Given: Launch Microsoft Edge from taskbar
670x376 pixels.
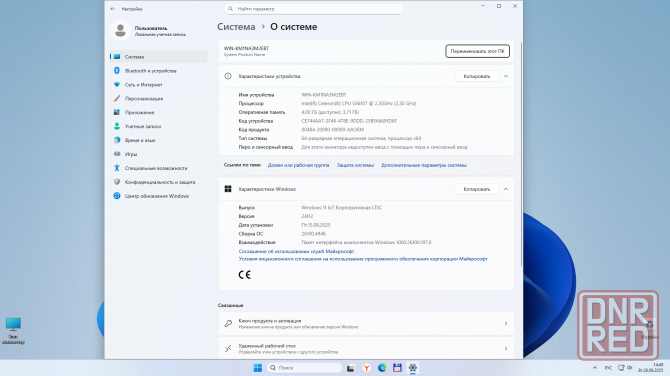Looking at the screenshot, I should [x=382, y=368].
